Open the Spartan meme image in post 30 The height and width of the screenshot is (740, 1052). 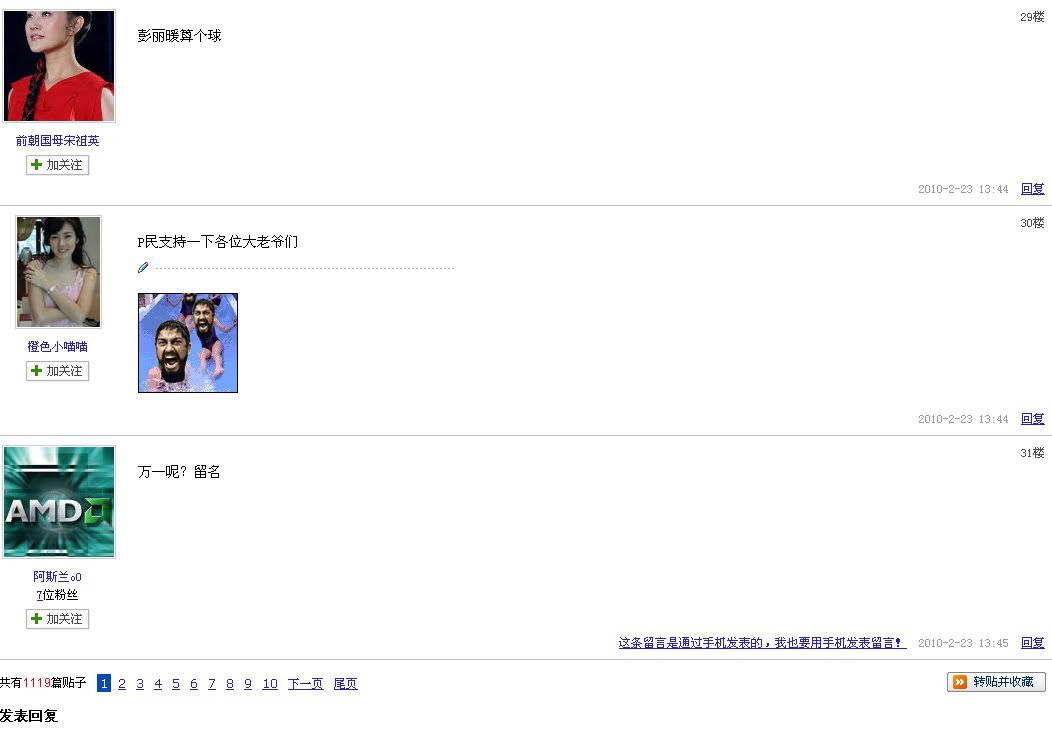coord(188,343)
